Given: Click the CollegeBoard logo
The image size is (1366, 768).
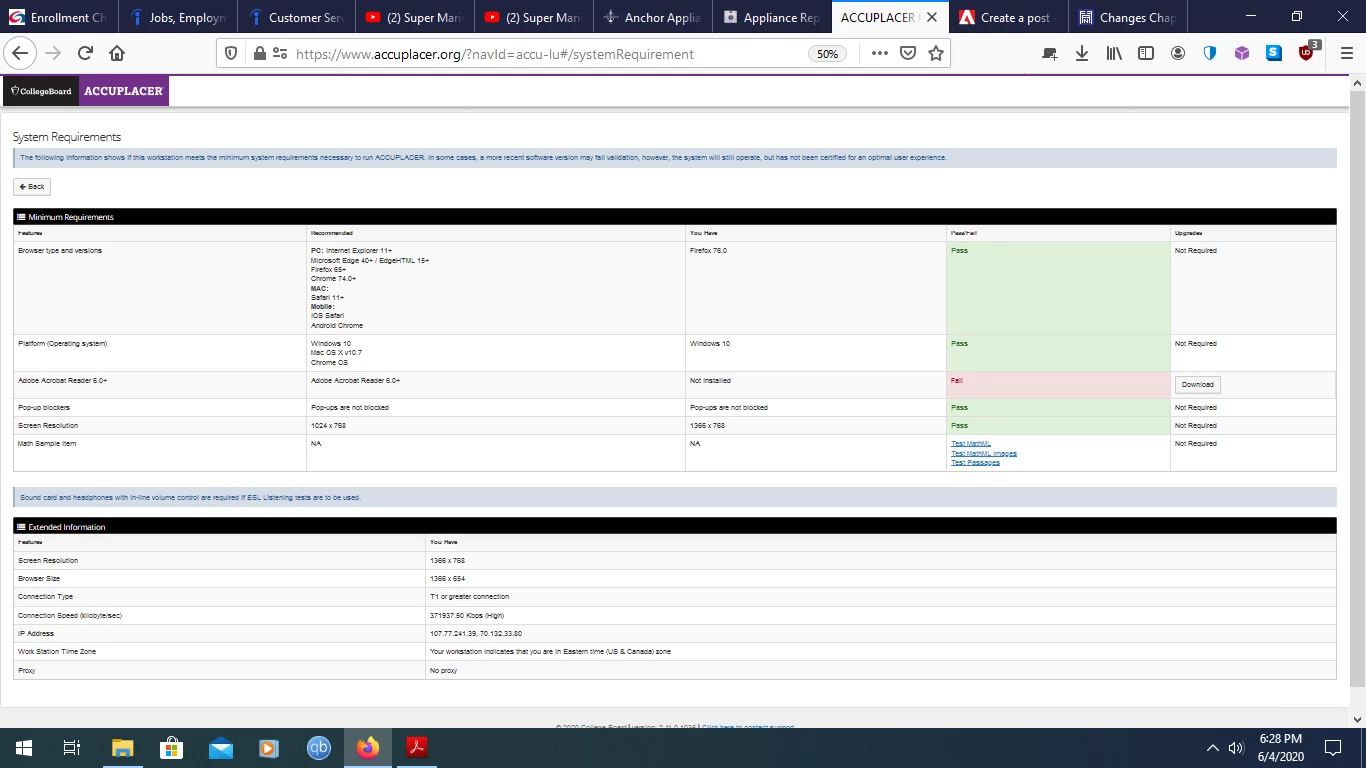Looking at the screenshot, I should click(x=41, y=91).
